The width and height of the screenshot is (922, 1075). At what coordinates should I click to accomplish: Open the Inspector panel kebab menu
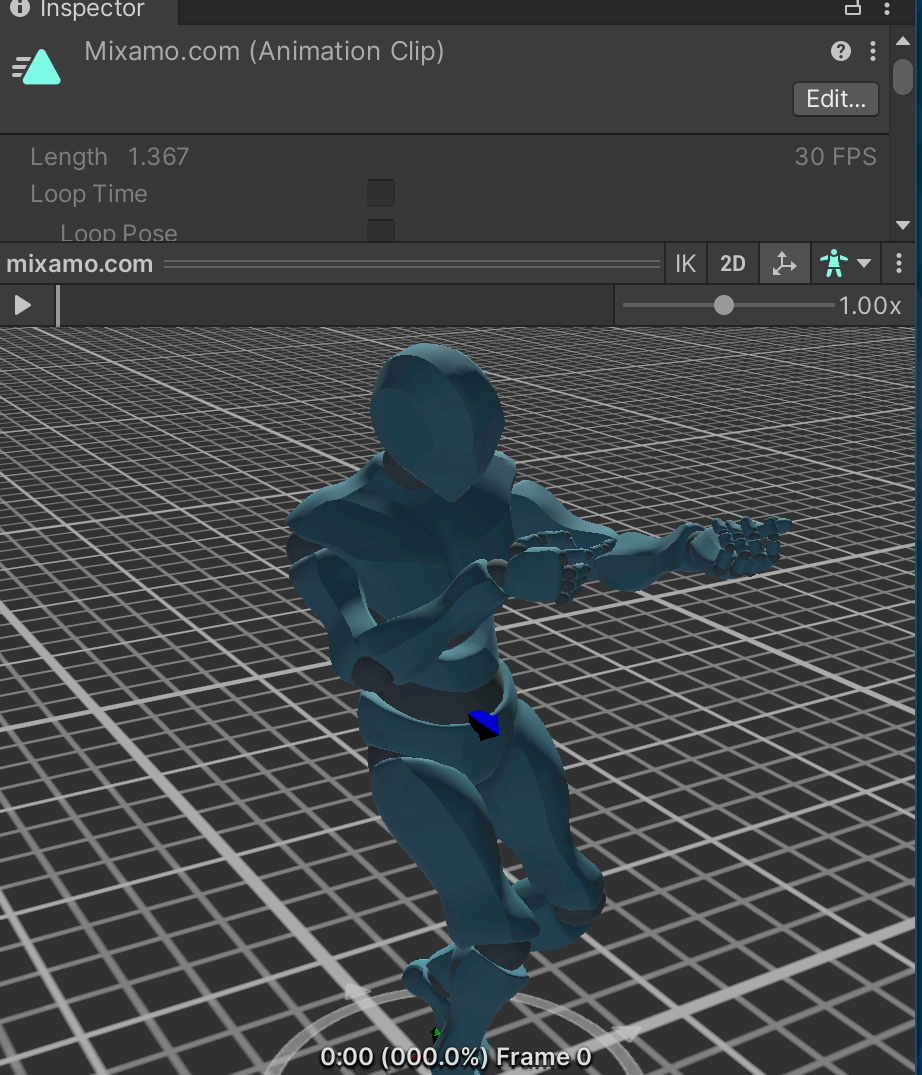(x=887, y=9)
